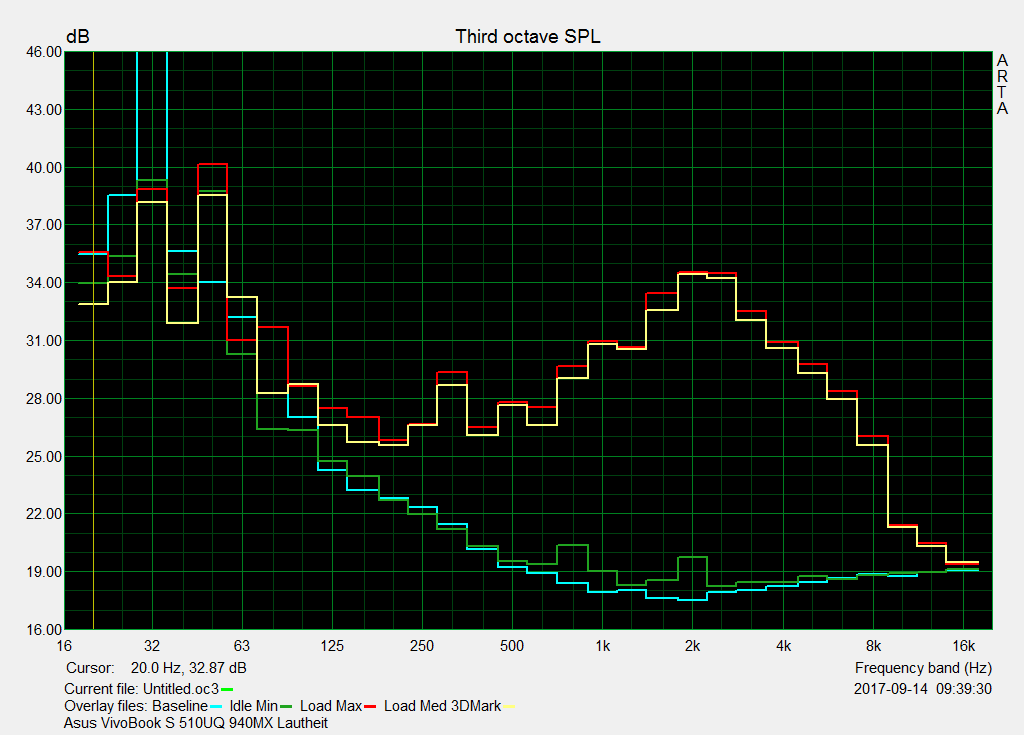Click the 2017-09-14 09:39:30 timestamp
This screenshot has height=735, width=1024.
point(923,689)
